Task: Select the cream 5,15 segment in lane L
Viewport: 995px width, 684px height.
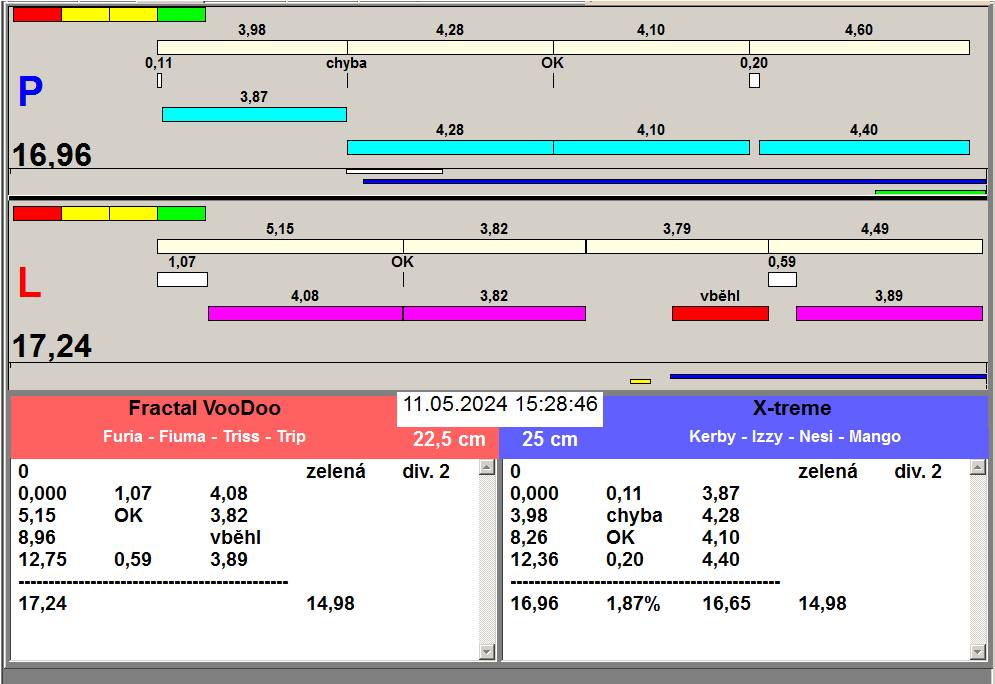Action: (x=280, y=246)
